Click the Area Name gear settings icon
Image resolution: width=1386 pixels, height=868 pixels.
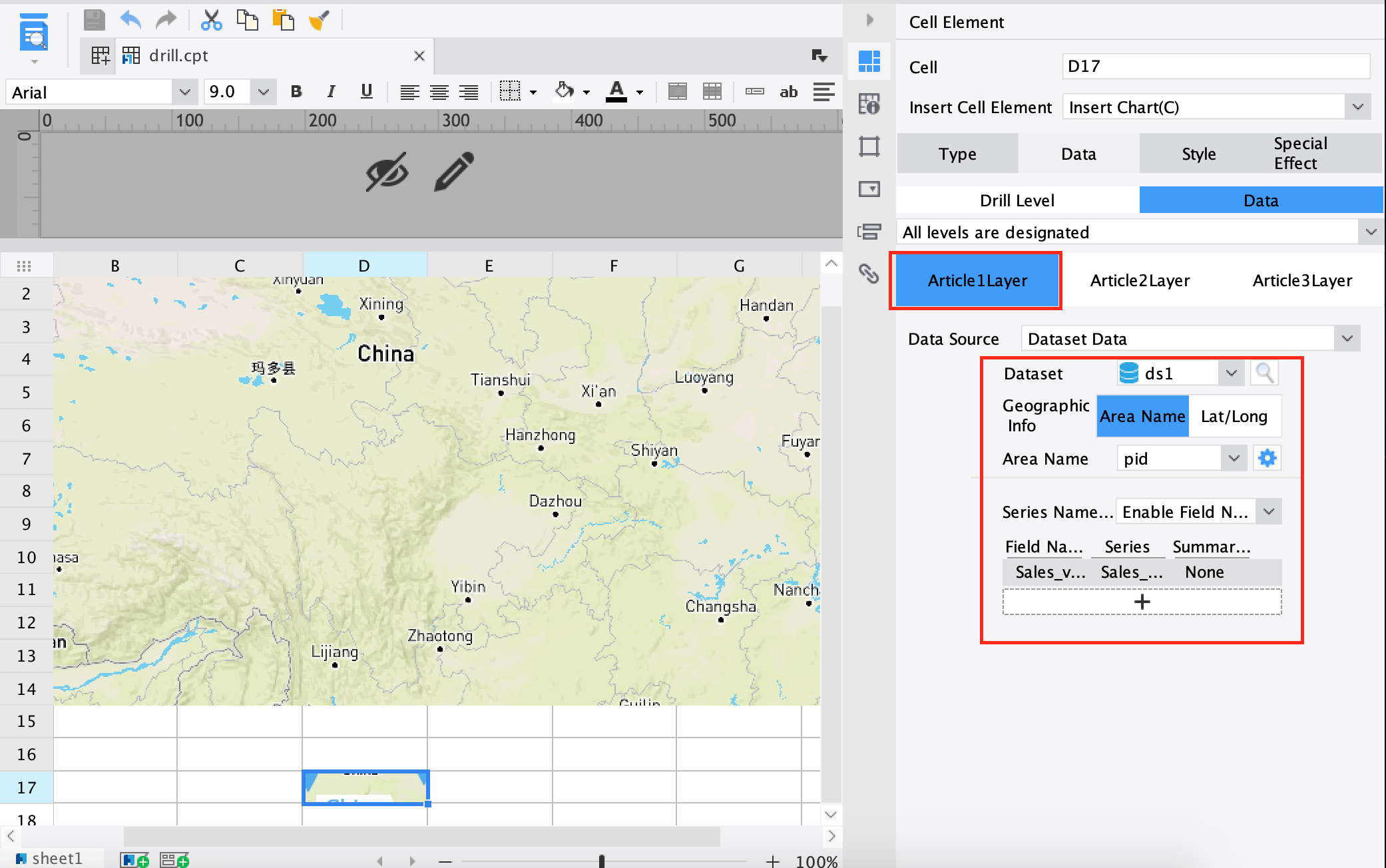[x=1267, y=459]
